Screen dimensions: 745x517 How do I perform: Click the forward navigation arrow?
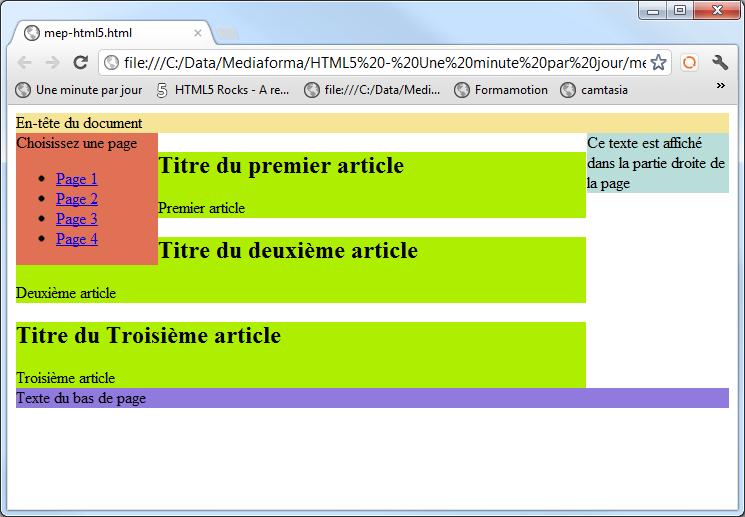pyautogui.click(x=53, y=62)
